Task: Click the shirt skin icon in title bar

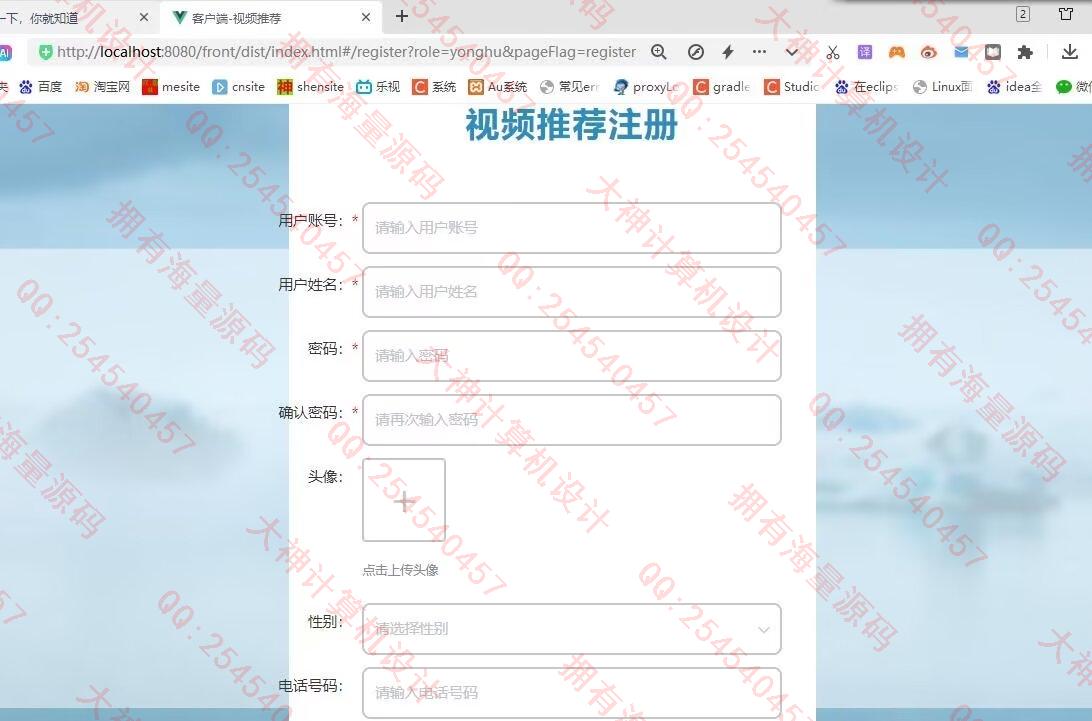Action: tap(1066, 14)
